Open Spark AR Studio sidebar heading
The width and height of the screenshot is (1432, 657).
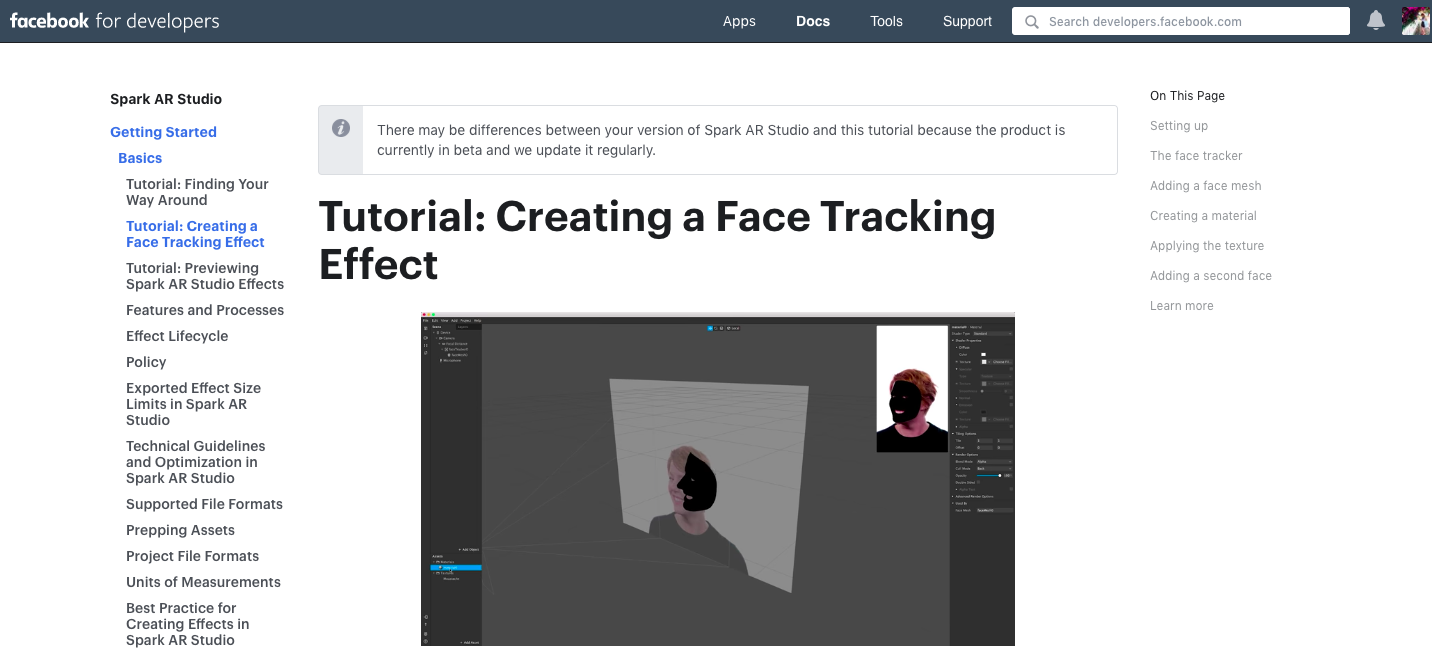[x=166, y=99]
